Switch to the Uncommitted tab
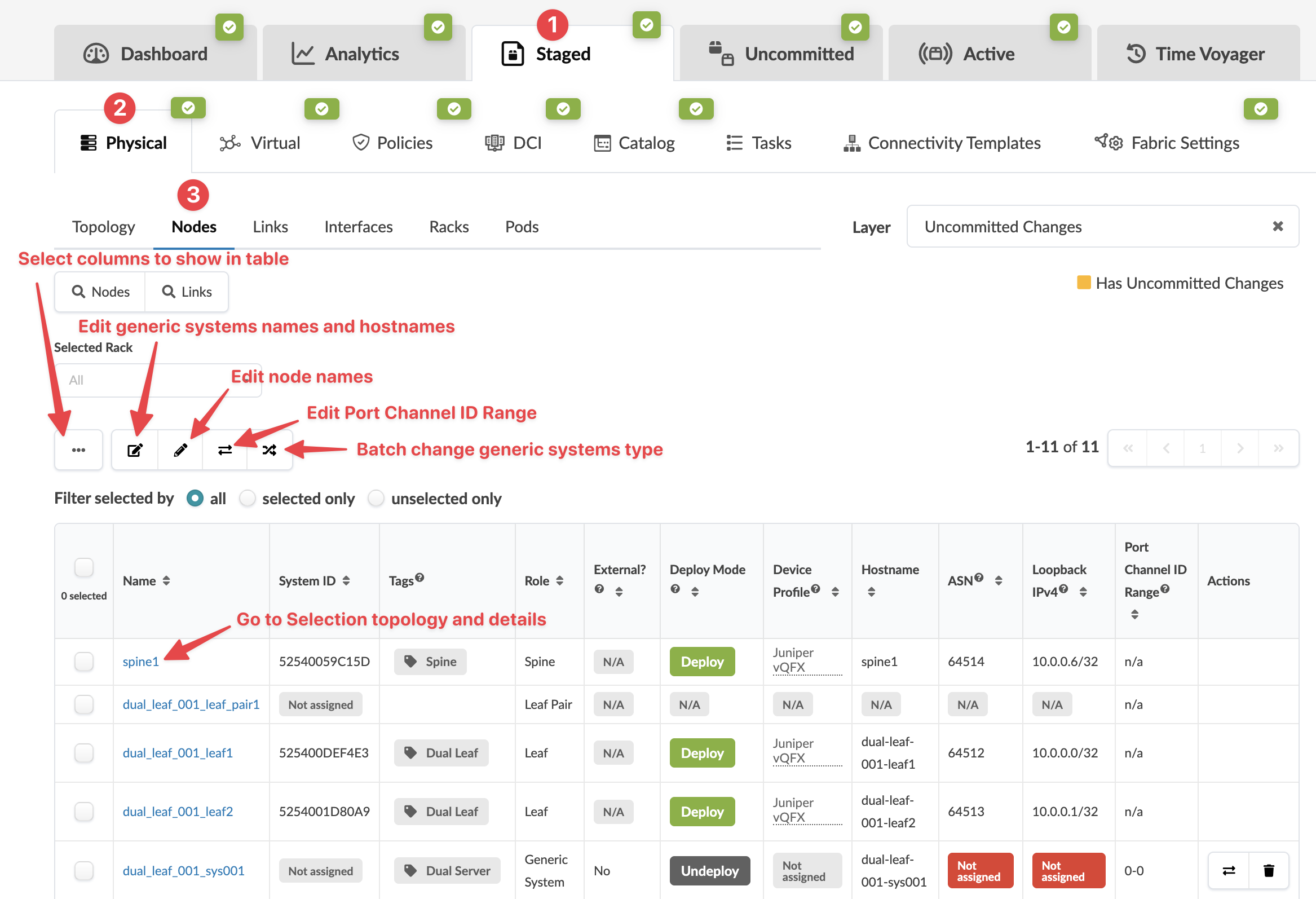The height and width of the screenshot is (899, 1316). (781, 54)
